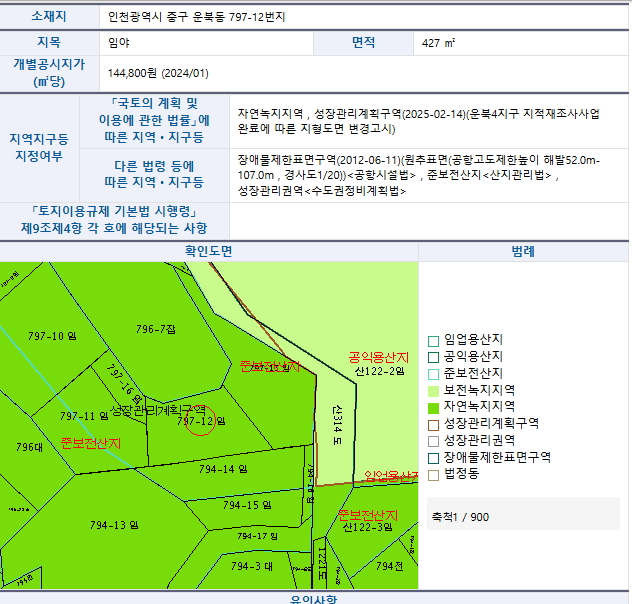Click the 임업용산지 legend label text

[x=473, y=340]
